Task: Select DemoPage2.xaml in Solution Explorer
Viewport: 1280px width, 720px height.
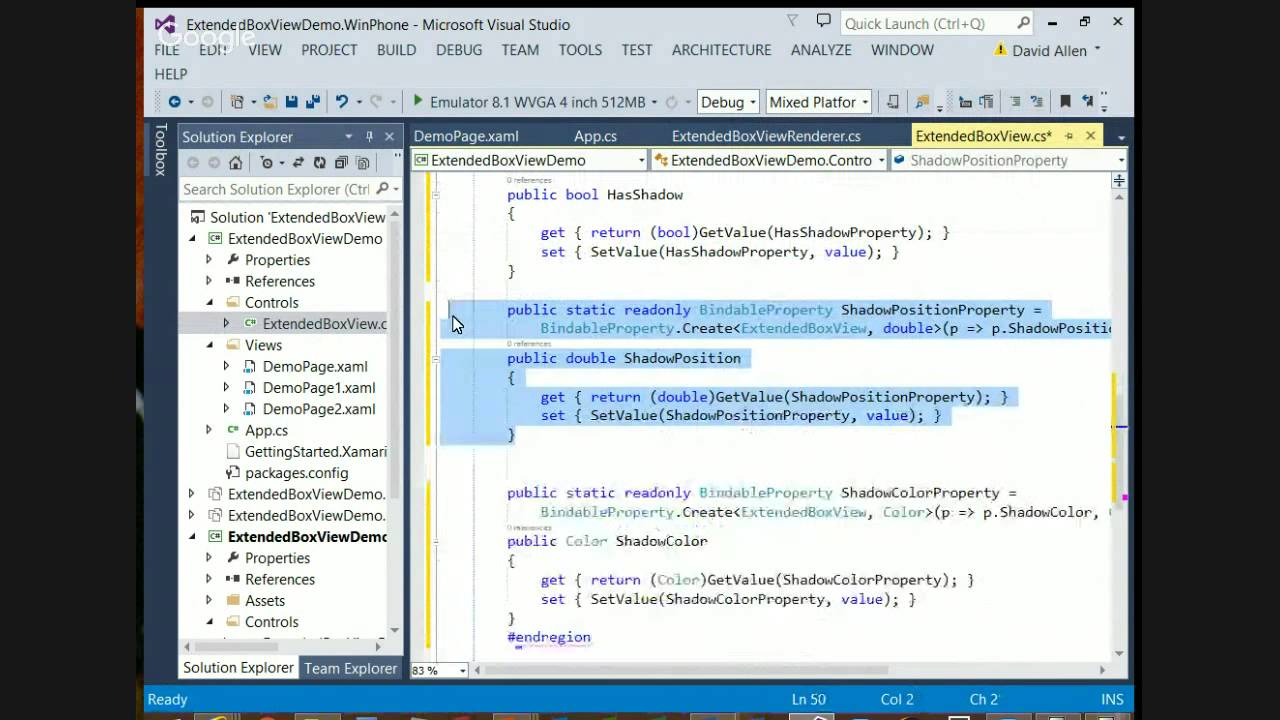Action: point(319,409)
